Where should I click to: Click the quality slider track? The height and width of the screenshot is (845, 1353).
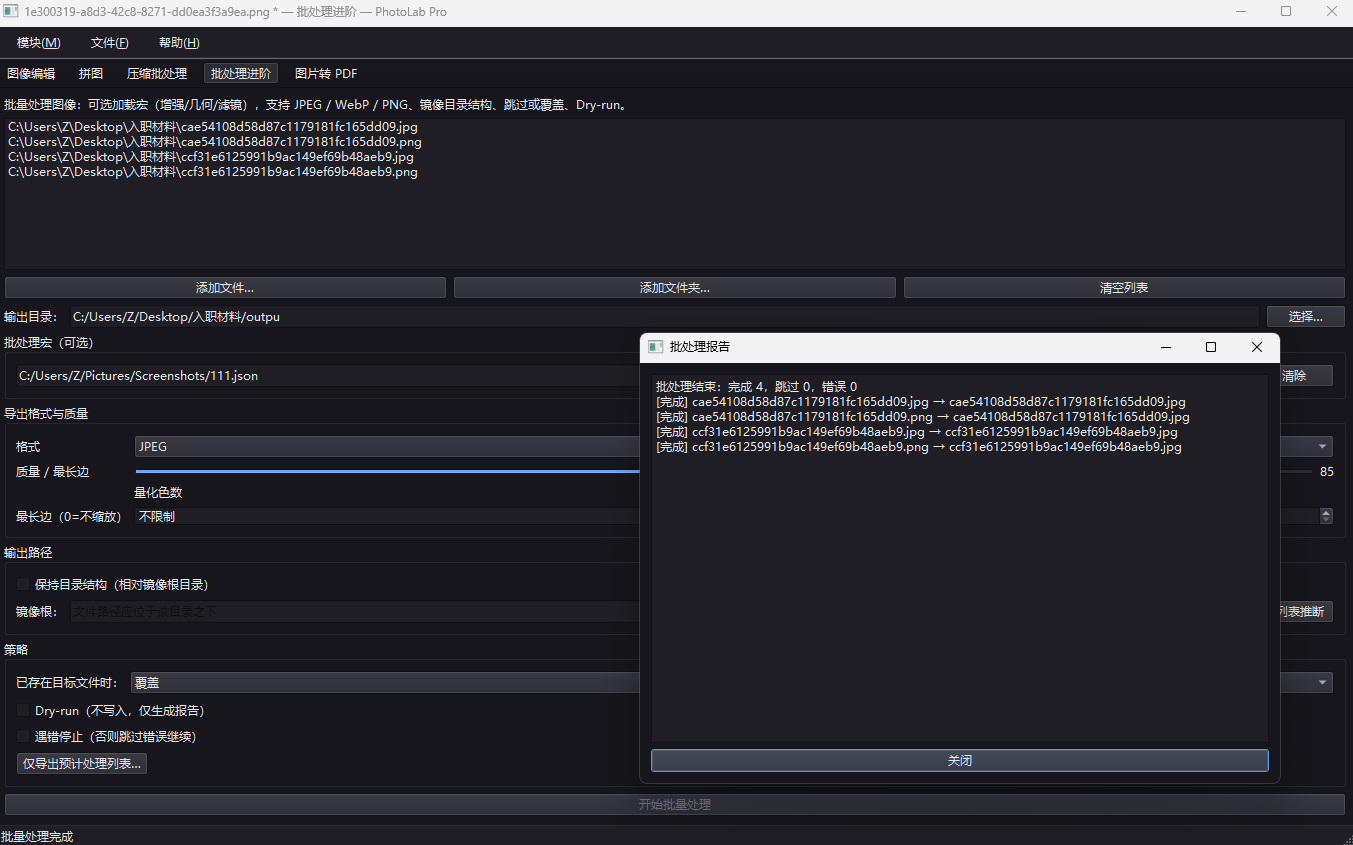(388, 471)
